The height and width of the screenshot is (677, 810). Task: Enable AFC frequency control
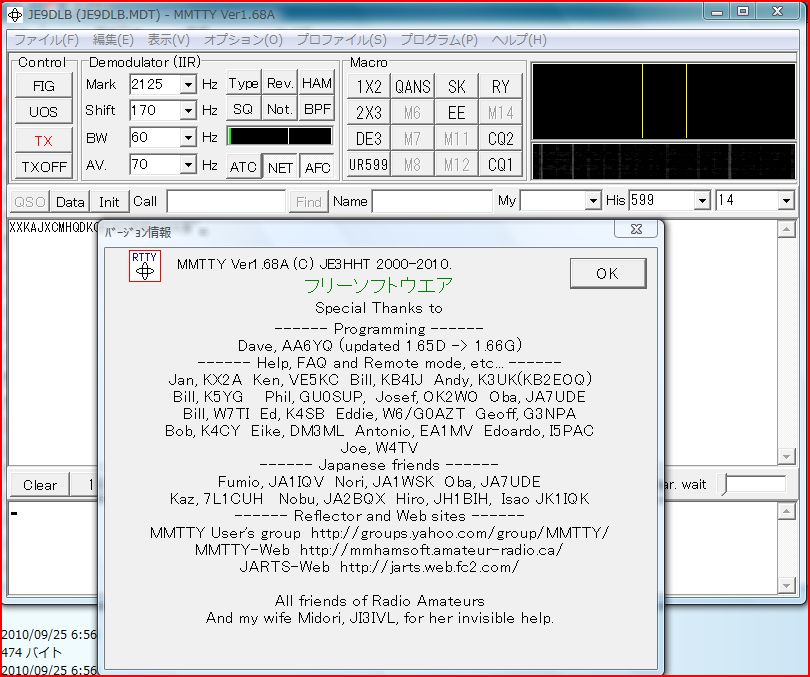coord(317,167)
